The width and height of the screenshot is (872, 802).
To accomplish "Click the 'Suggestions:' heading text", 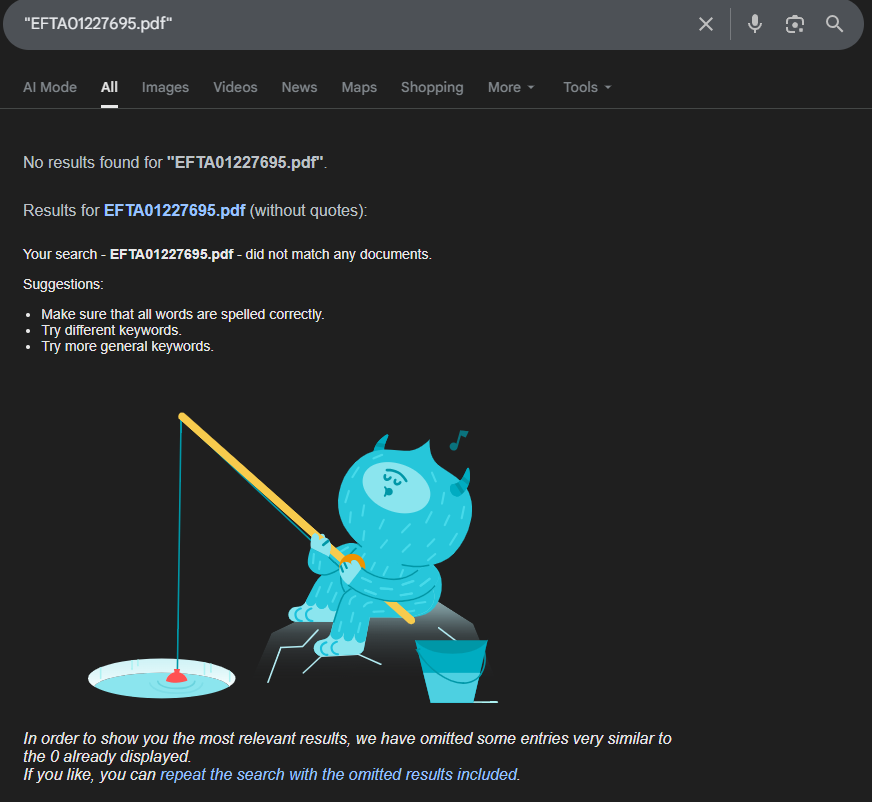I will (63, 284).
